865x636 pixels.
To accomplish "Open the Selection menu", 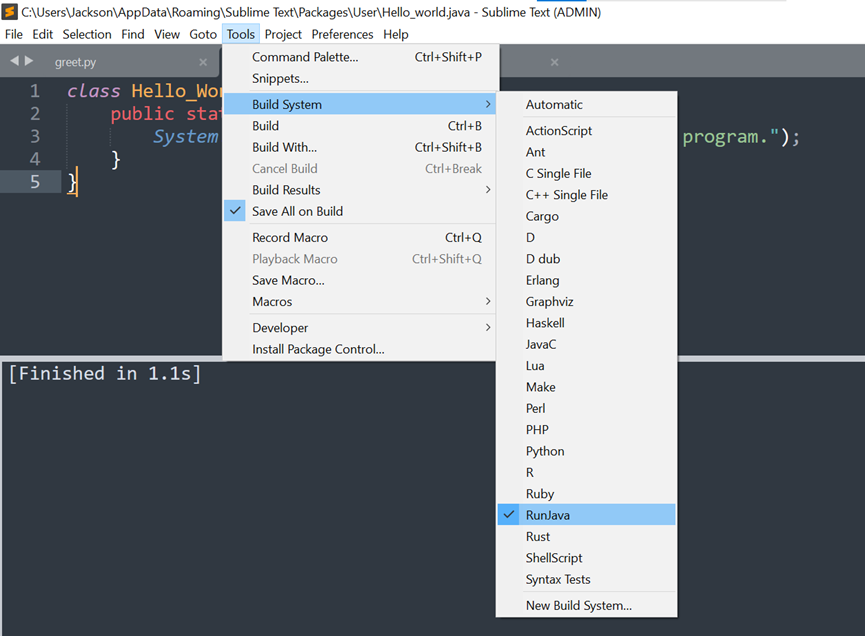I will (x=87, y=34).
